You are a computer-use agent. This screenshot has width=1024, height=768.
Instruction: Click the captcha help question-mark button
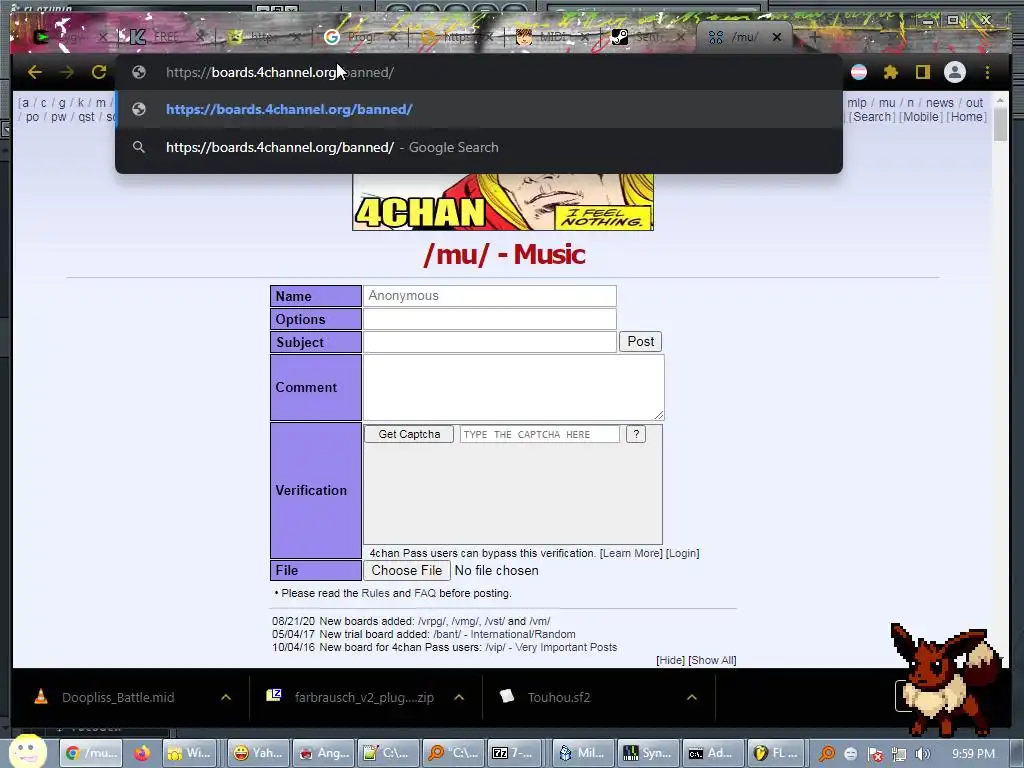pos(635,434)
